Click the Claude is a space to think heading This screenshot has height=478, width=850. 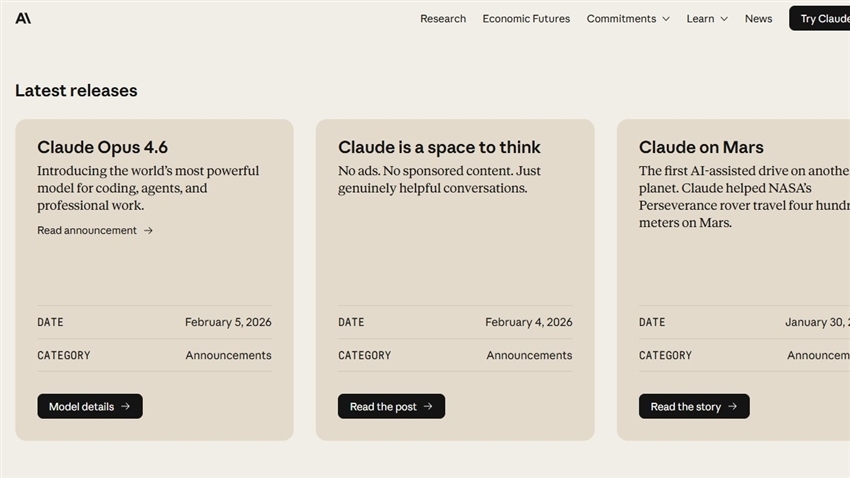(x=439, y=148)
